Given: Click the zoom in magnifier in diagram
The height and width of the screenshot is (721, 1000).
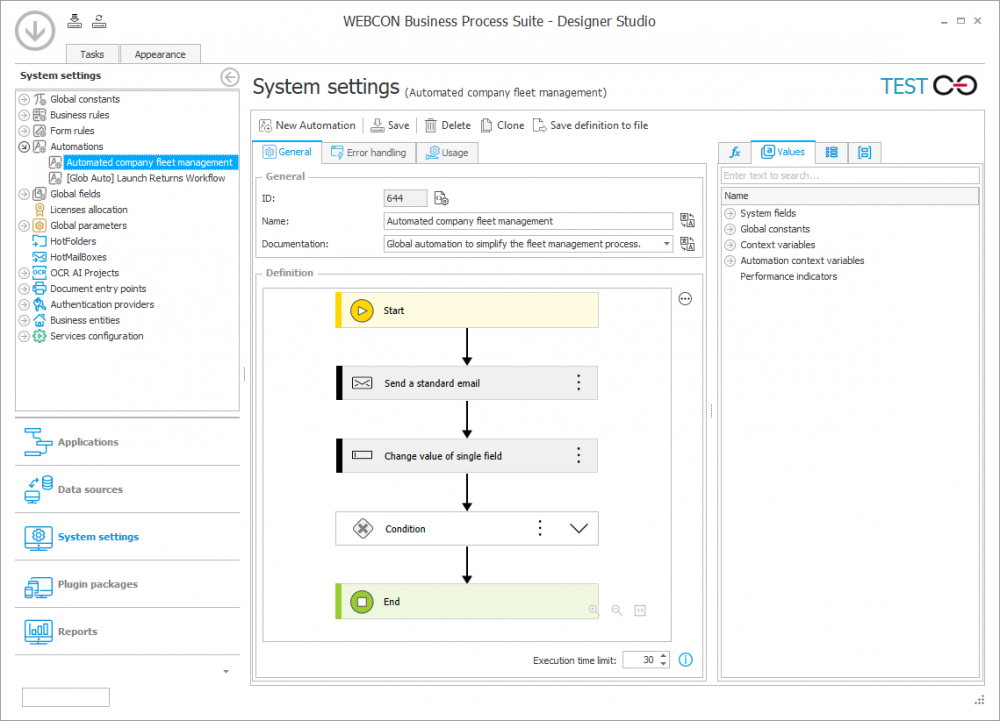Looking at the screenshot, I should coord(594,610).
